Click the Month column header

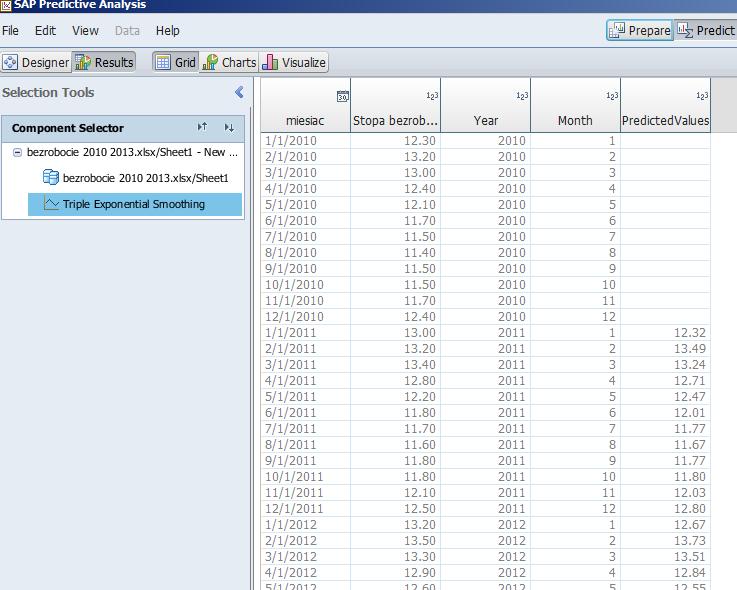pos(575,105)
